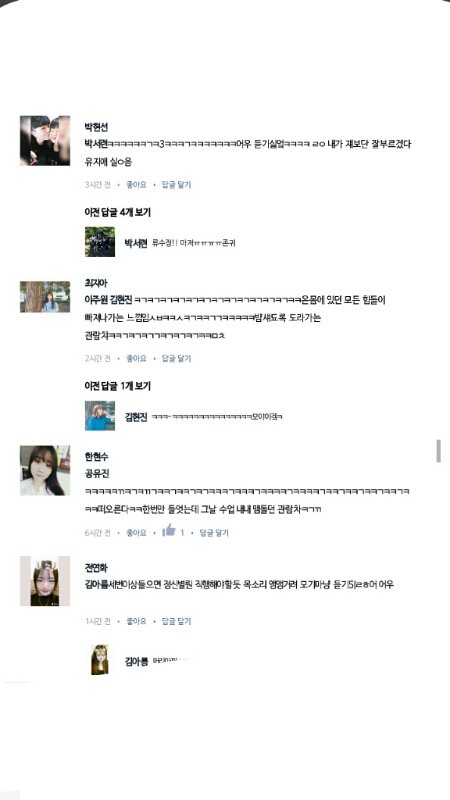Open 박현선's profile picture
The width and height of the screenshot is (450, 800).
coord(45,140)
